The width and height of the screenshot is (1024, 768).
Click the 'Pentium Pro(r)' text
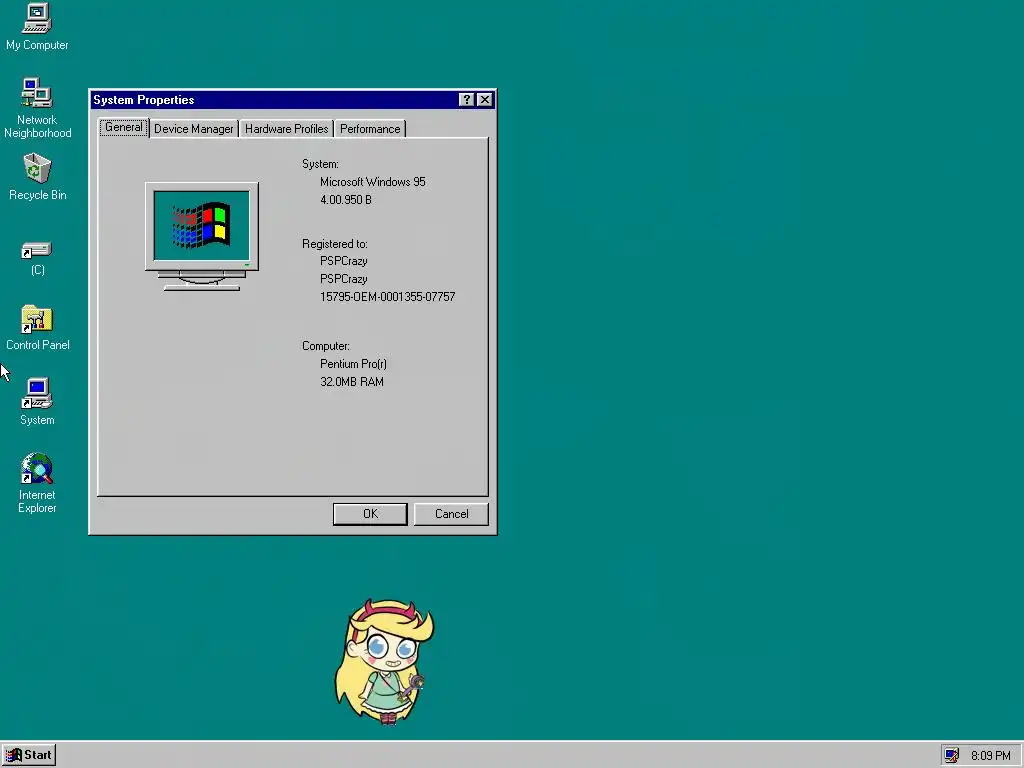pos(353,364)
